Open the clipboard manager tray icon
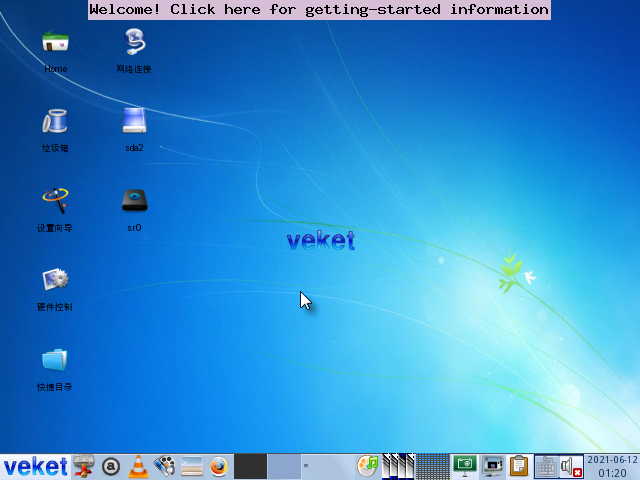 [x=519, y=467]
